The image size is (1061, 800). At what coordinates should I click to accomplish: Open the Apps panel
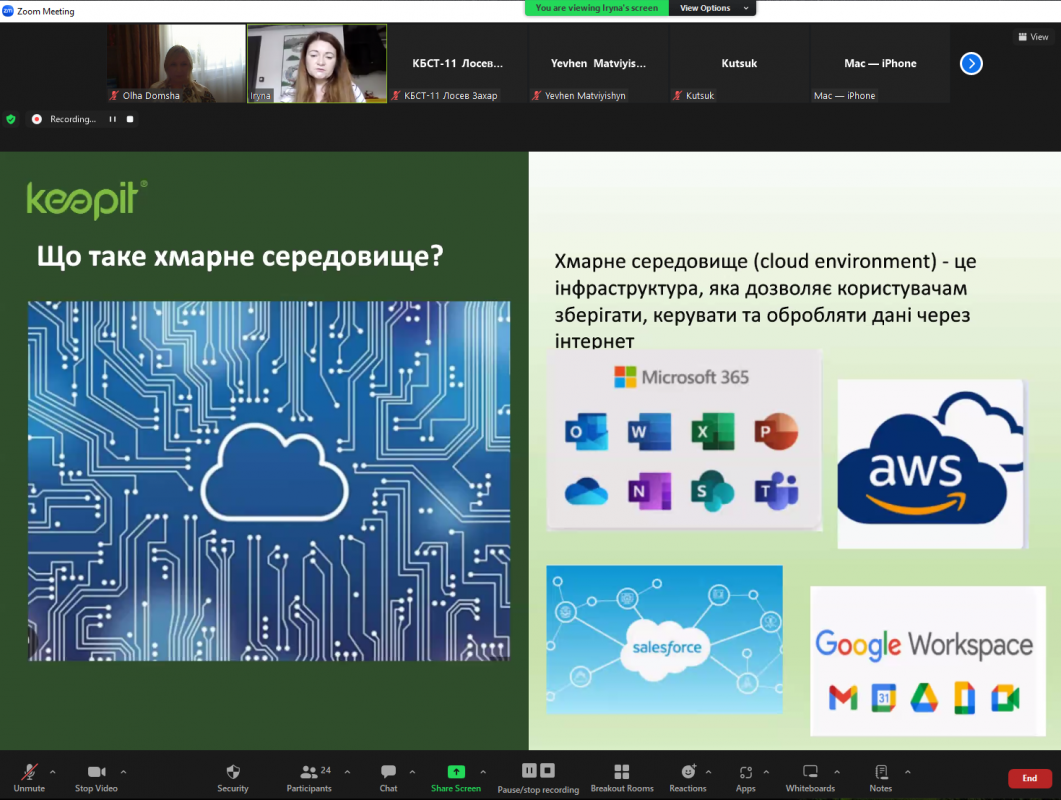click(746, 778)
